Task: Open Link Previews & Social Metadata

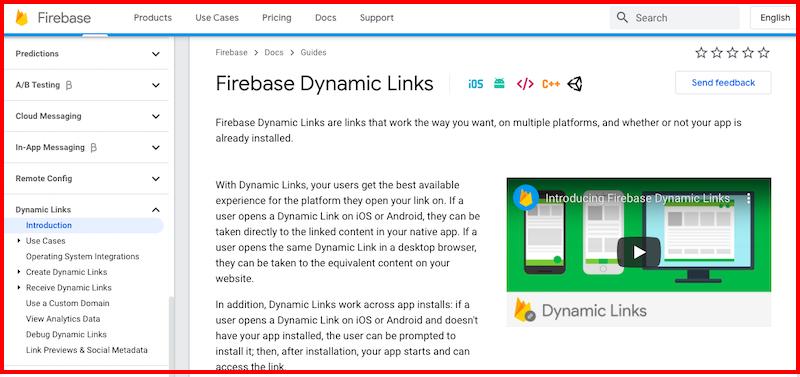Action: click(87, 350)
